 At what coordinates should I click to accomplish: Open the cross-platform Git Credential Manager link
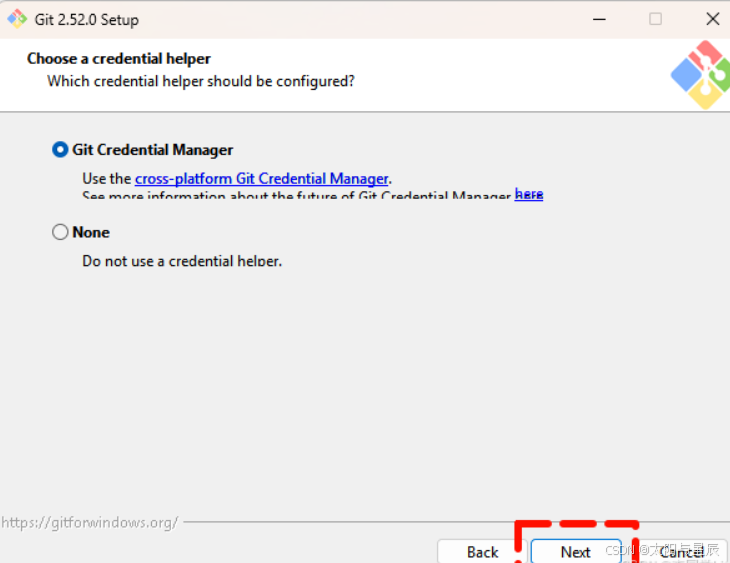[x=262, y=179]
